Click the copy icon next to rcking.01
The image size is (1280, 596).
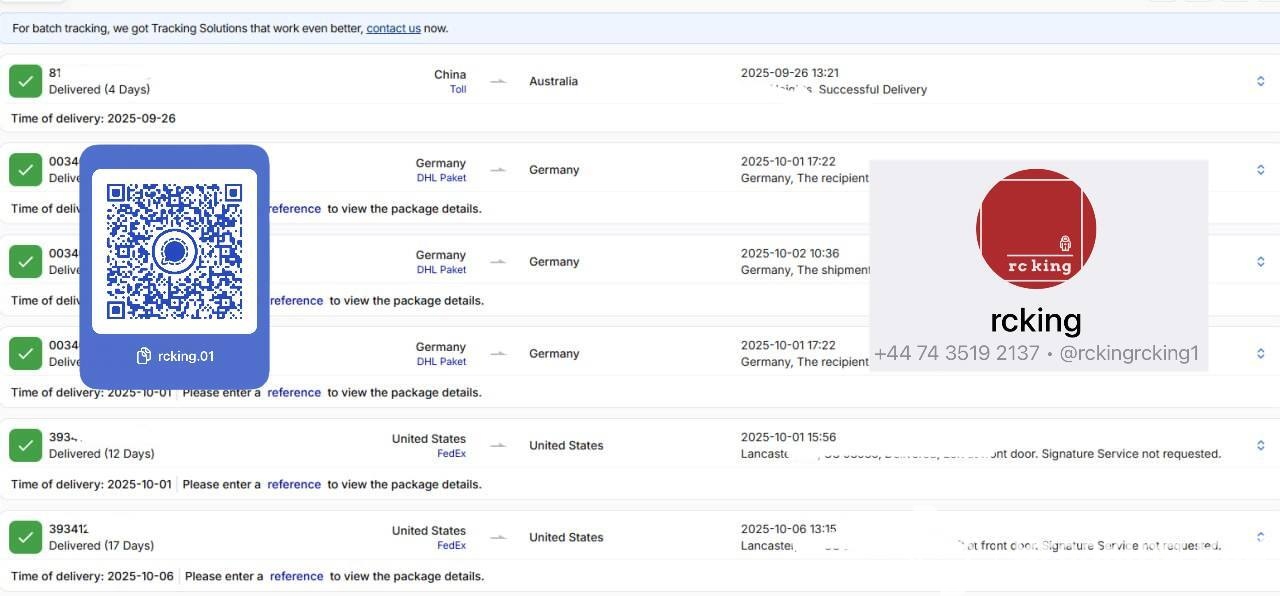click(144, 356)
